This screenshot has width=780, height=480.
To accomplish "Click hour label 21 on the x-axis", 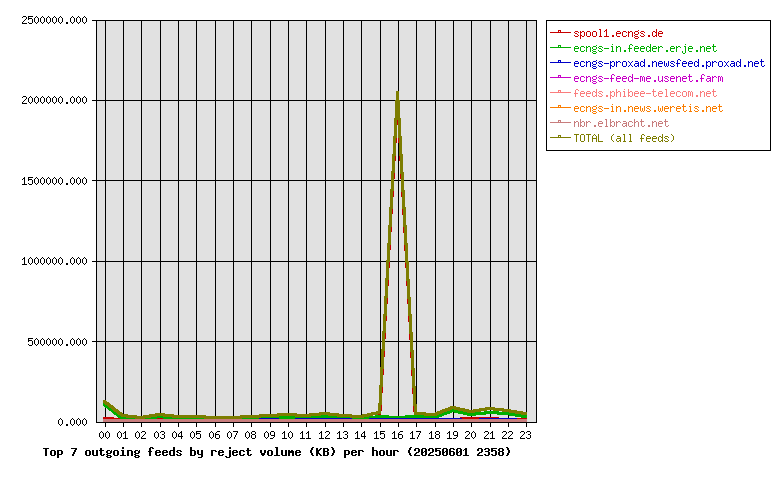I will [489, 435].
